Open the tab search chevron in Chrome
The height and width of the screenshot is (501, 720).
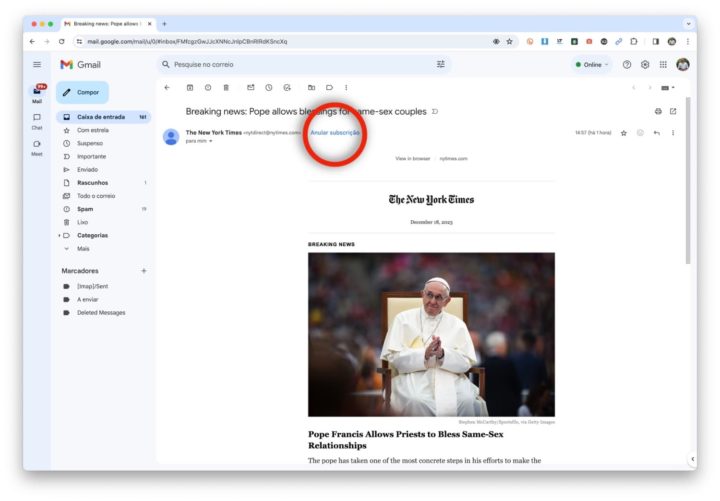688,24
